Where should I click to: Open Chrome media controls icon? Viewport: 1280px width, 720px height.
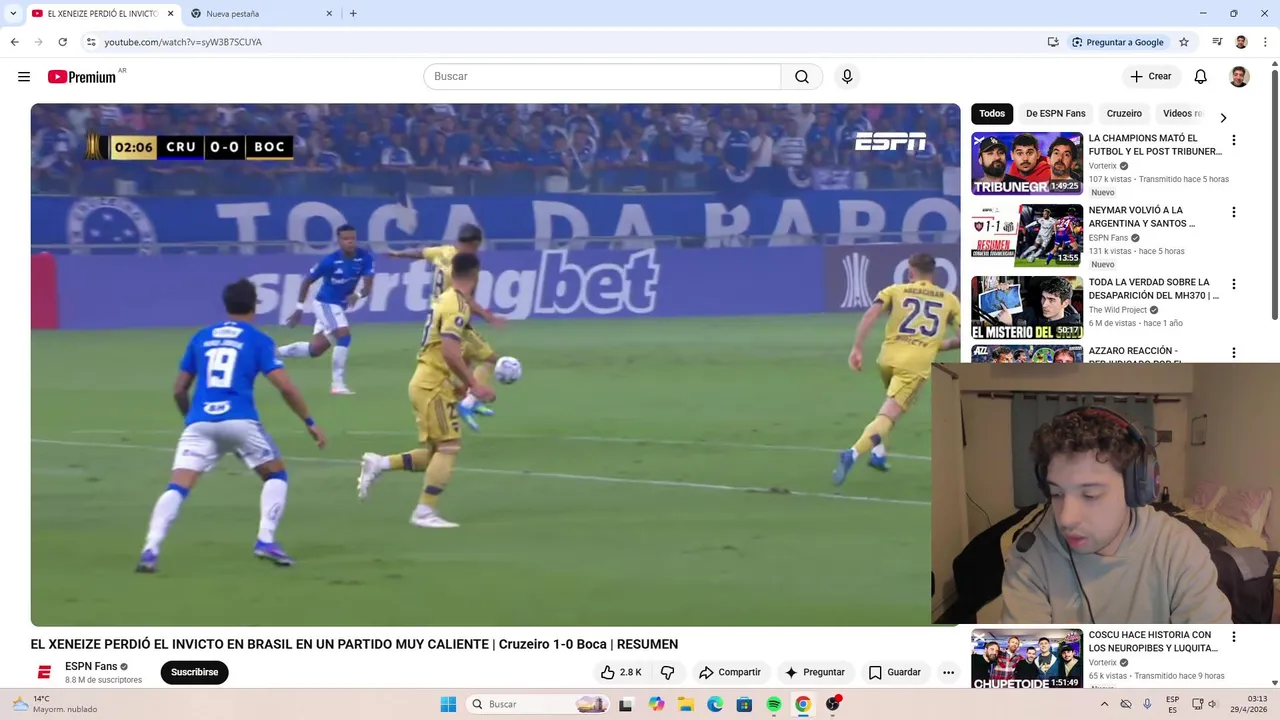coord(1217,42)
